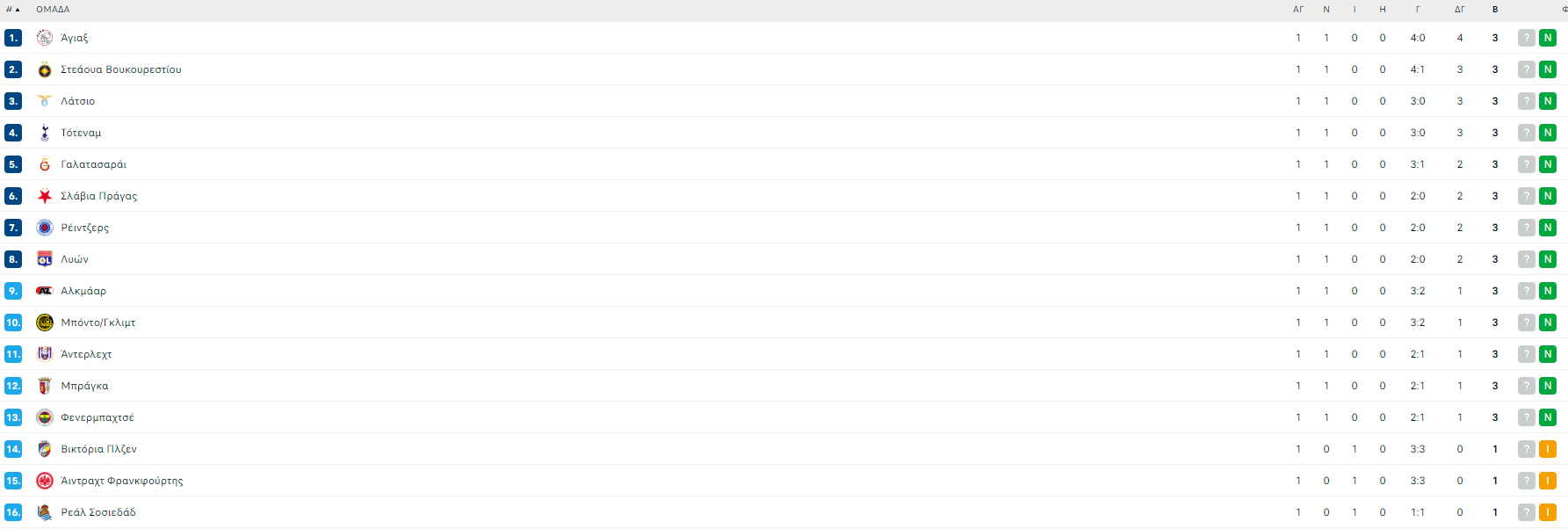
Task: Click the Real Sociedad crest icon
Action: 45,512
